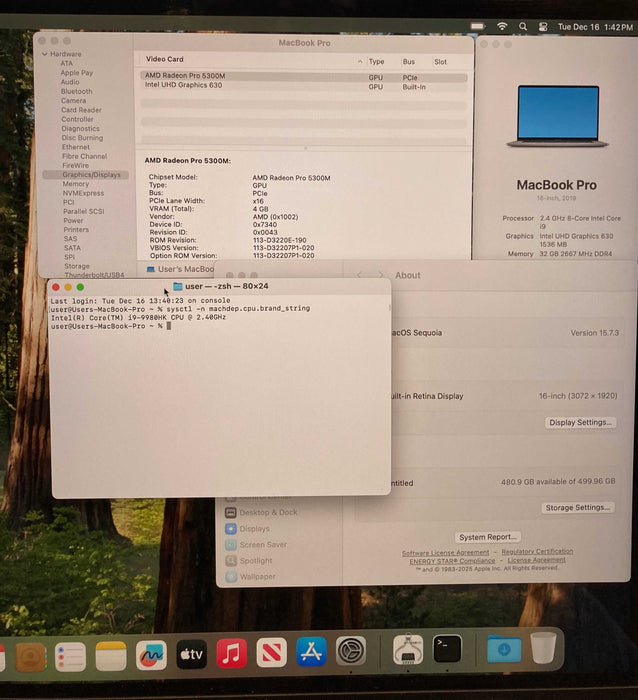This screenshot has width=638, height=700.
Task: Click the Screen Saver icon in Settings sidebar
Action: tap(231, 545)
